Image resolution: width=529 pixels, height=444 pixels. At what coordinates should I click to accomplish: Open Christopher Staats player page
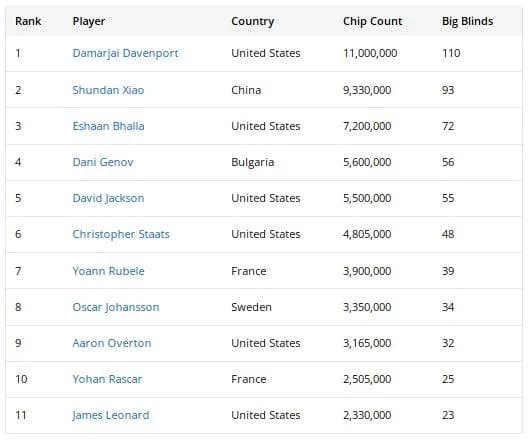pyautogui.click(x=121, y=234)
